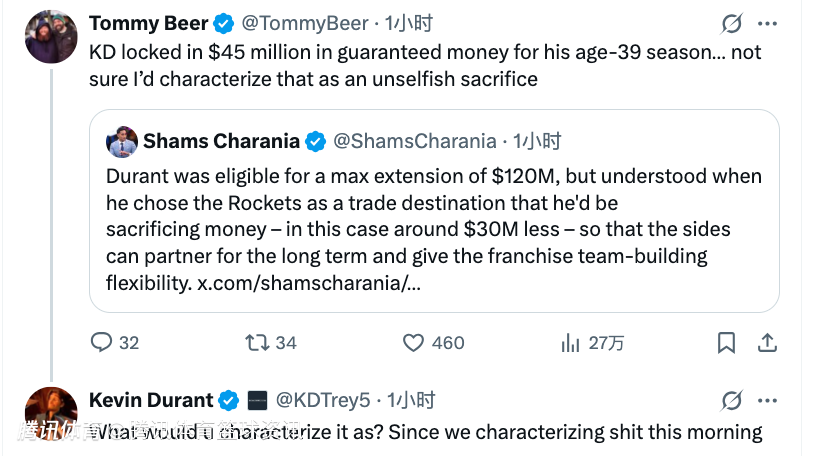The height and width of the screenshot is (456, 818).
Task: Click the @KDTrey5 handle
Action: pyautogui.click(x=322, y=401)
